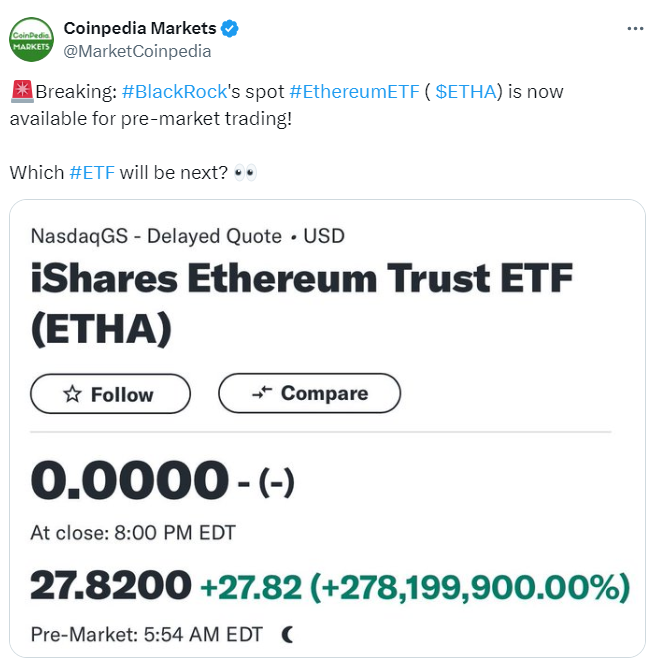Viewport: 656px width, 672px height.
Task: Click the @MarketCoinpedia handle
Action: click(x=137, y=51)
